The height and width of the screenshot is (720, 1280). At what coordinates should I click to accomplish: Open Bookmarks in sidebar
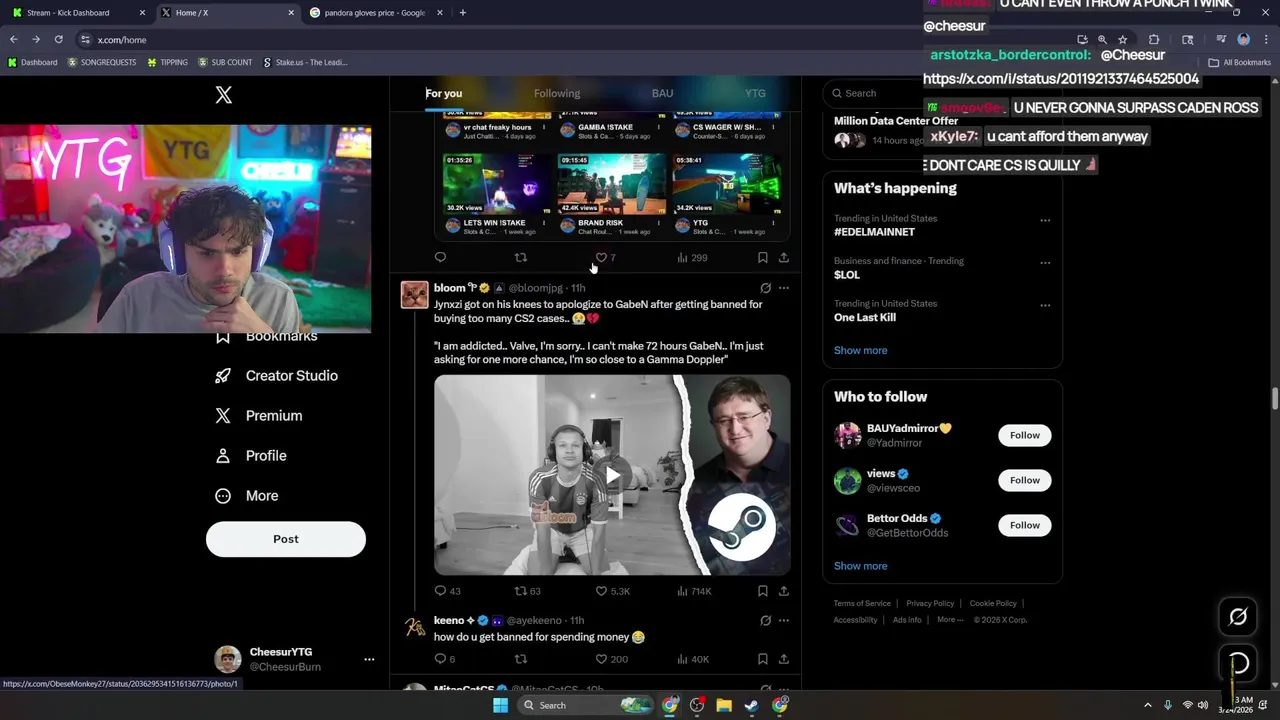[x=267, y=336]
